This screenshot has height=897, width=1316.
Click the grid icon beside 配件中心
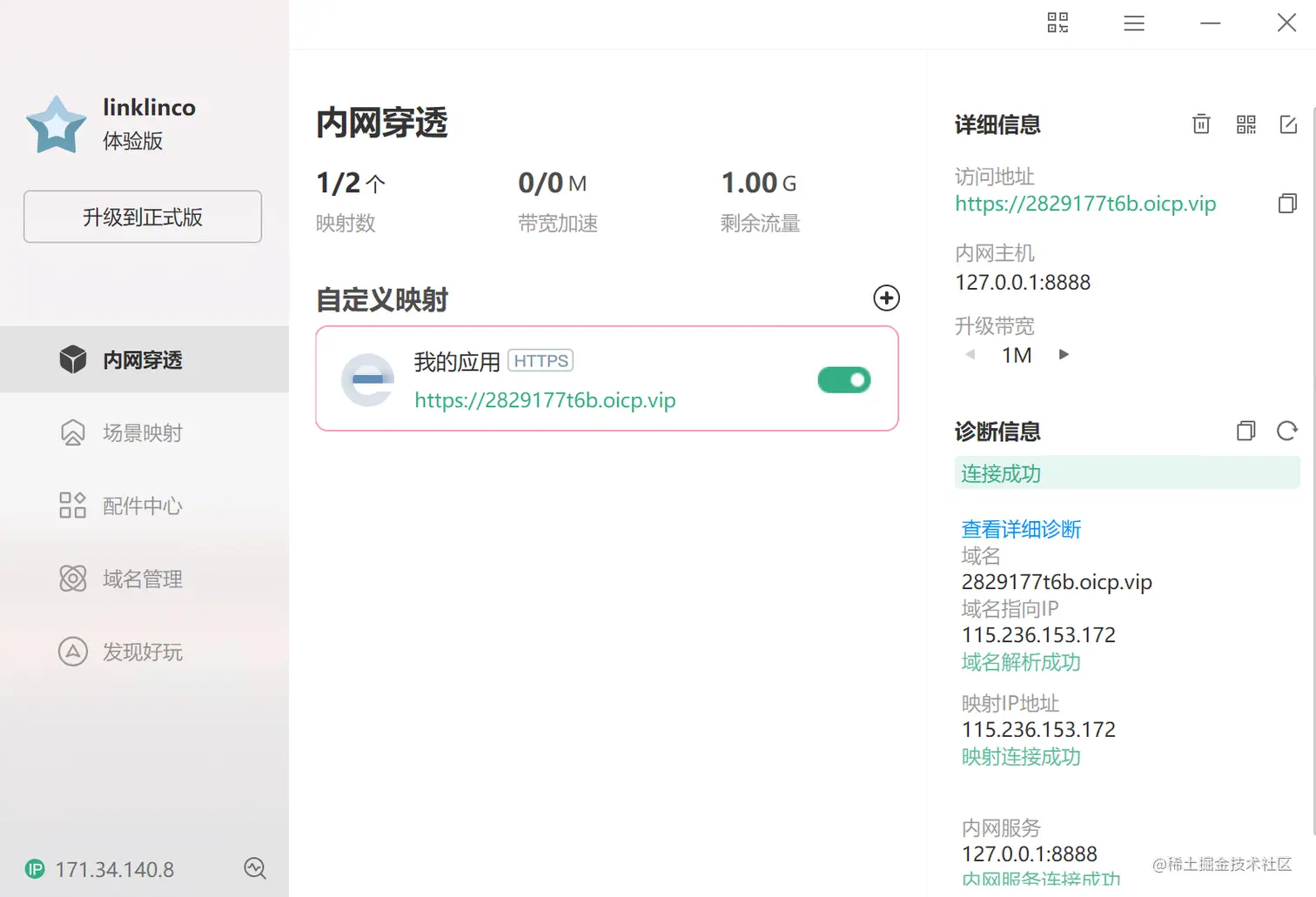(x=73, y=505)
